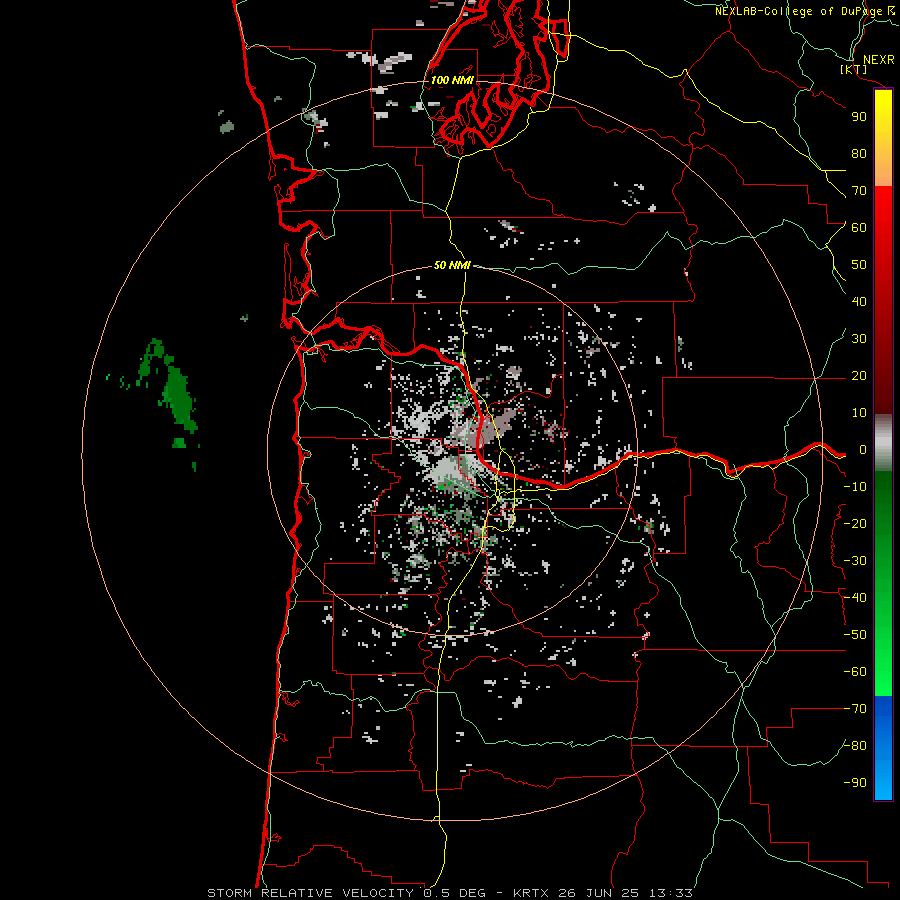
Task: Click the 60 value on velocity scale
Action: tap(859, 228)
